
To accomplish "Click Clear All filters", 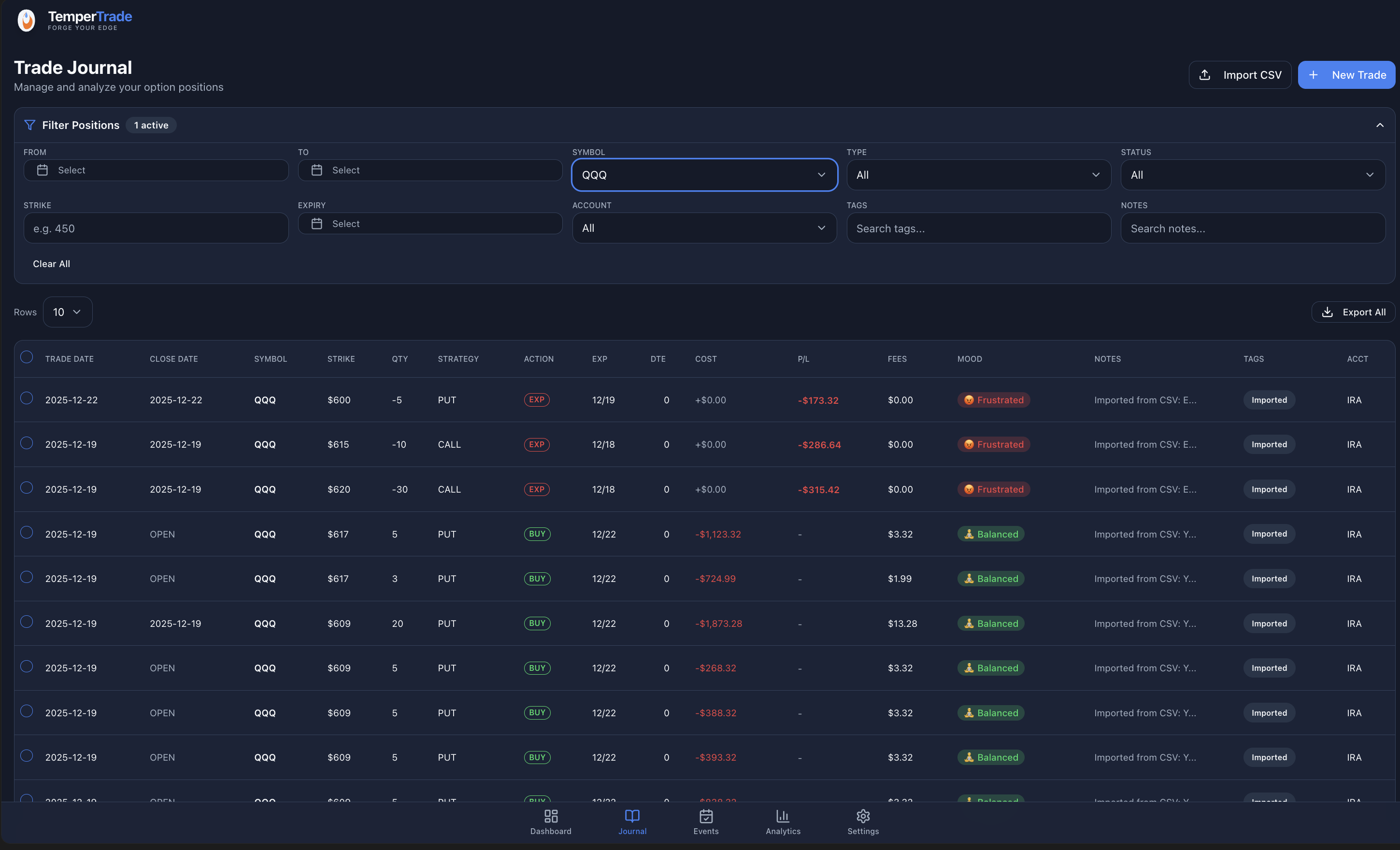I will (x=51, y=264).
